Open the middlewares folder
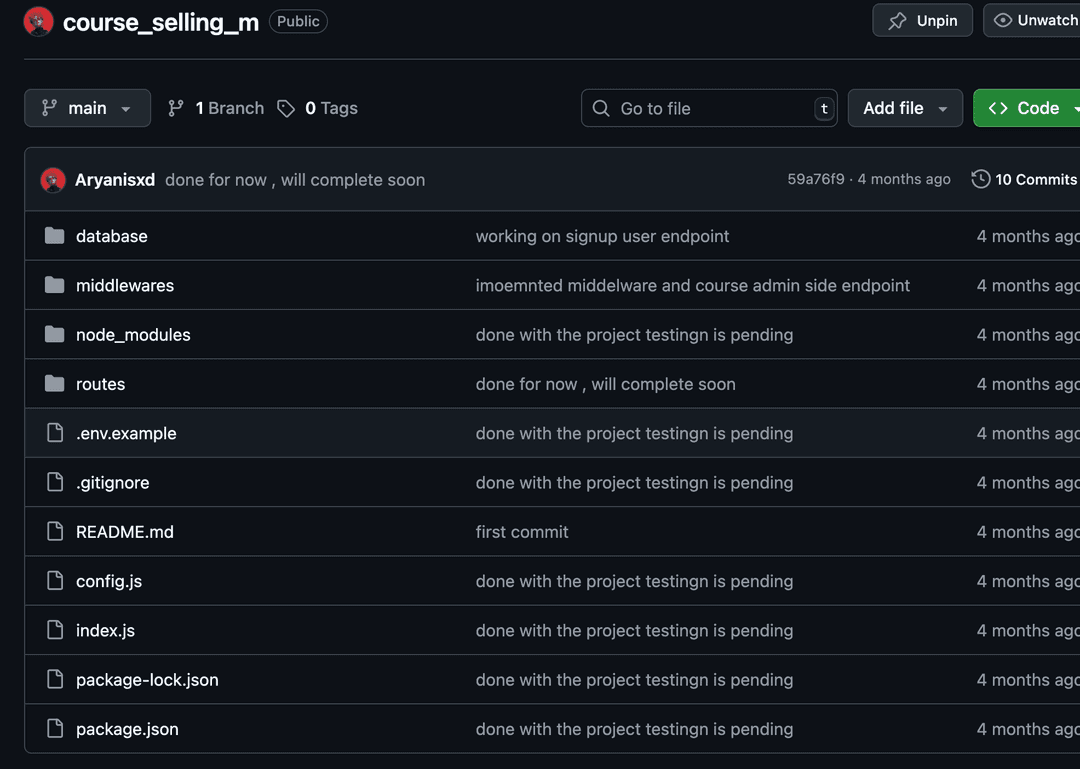 [125, 285]
